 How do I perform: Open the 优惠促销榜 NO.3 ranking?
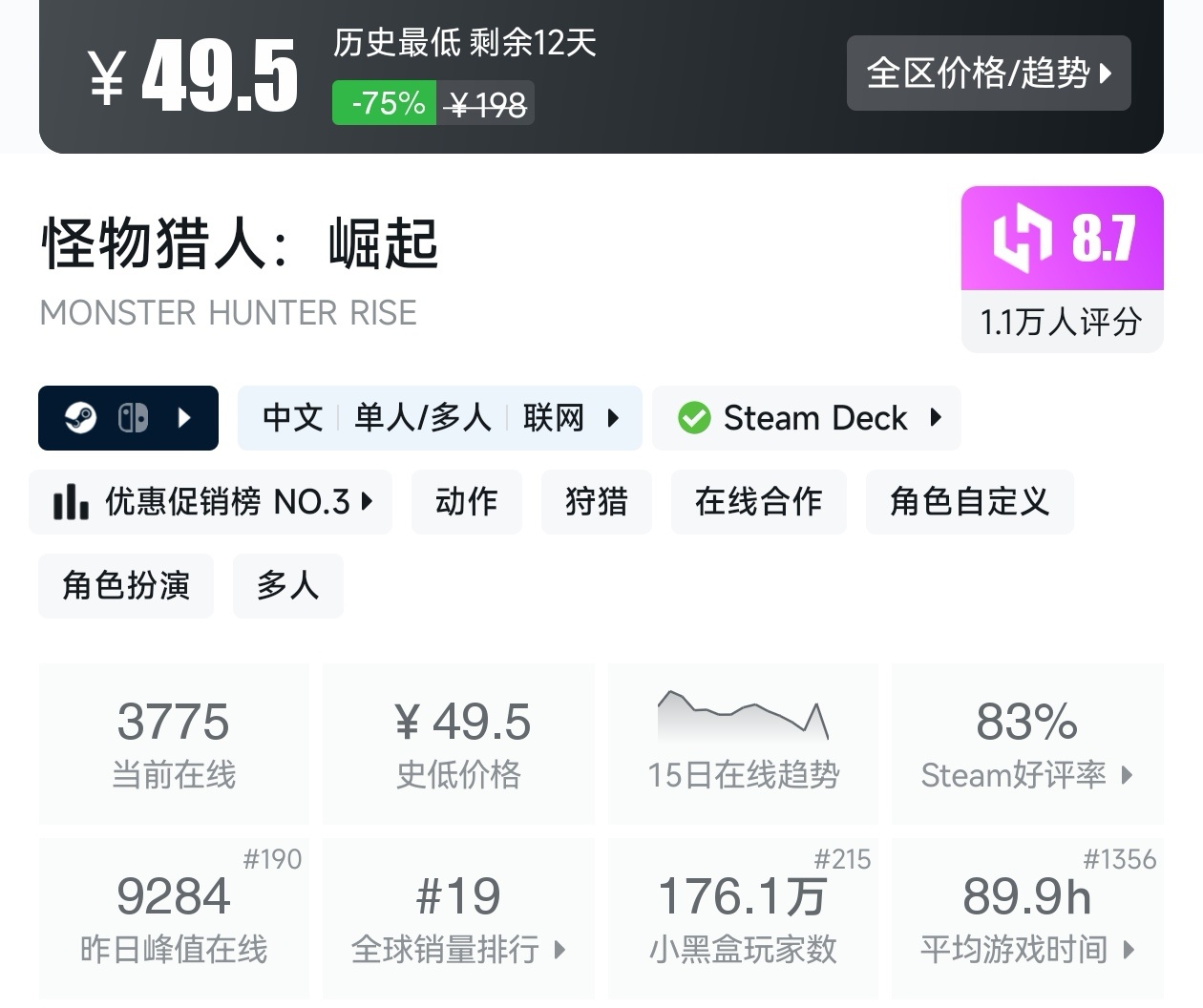[x=211, y=502]
